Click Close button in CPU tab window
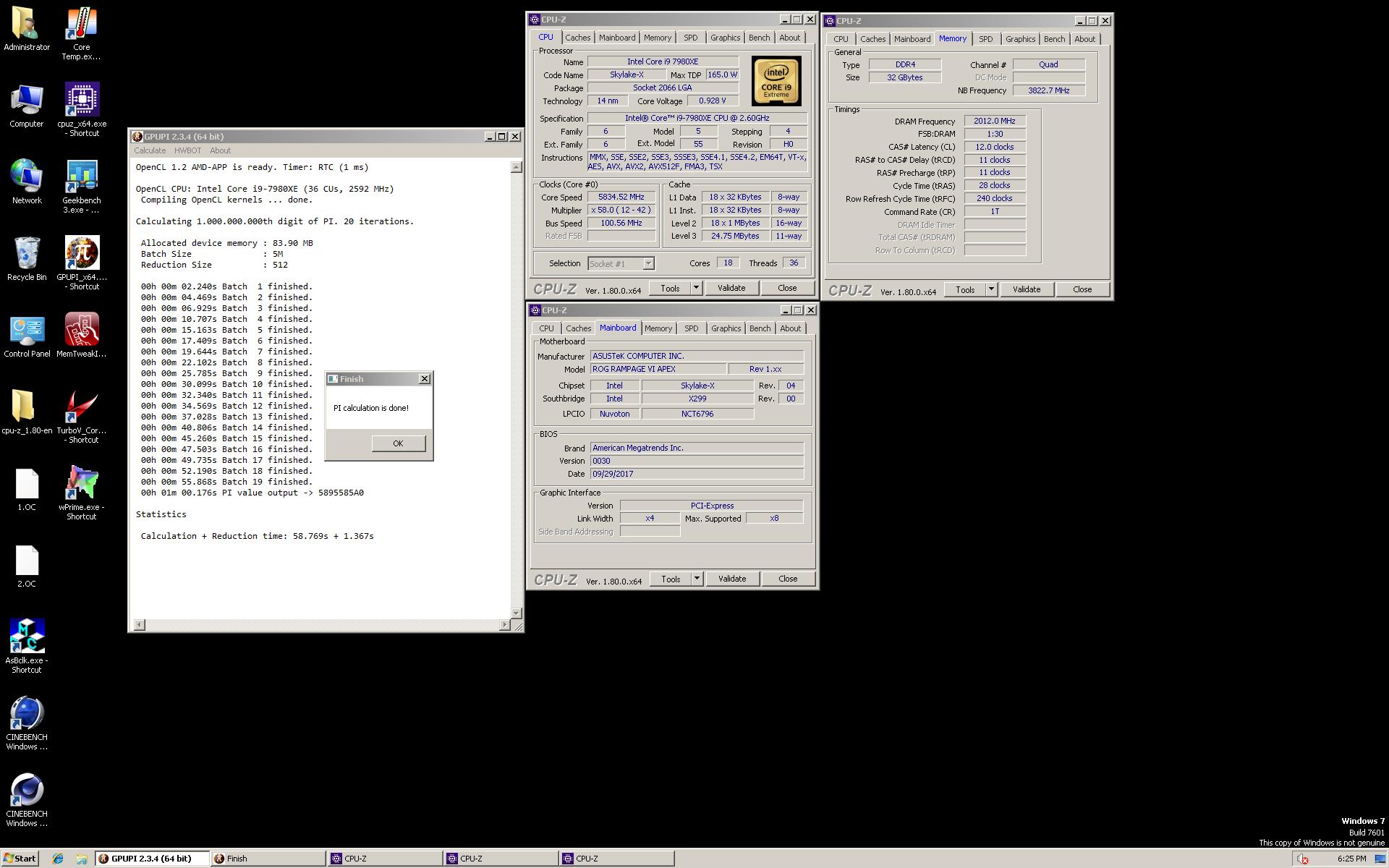Screen dimensions: 1389x868 pos(787,288)
